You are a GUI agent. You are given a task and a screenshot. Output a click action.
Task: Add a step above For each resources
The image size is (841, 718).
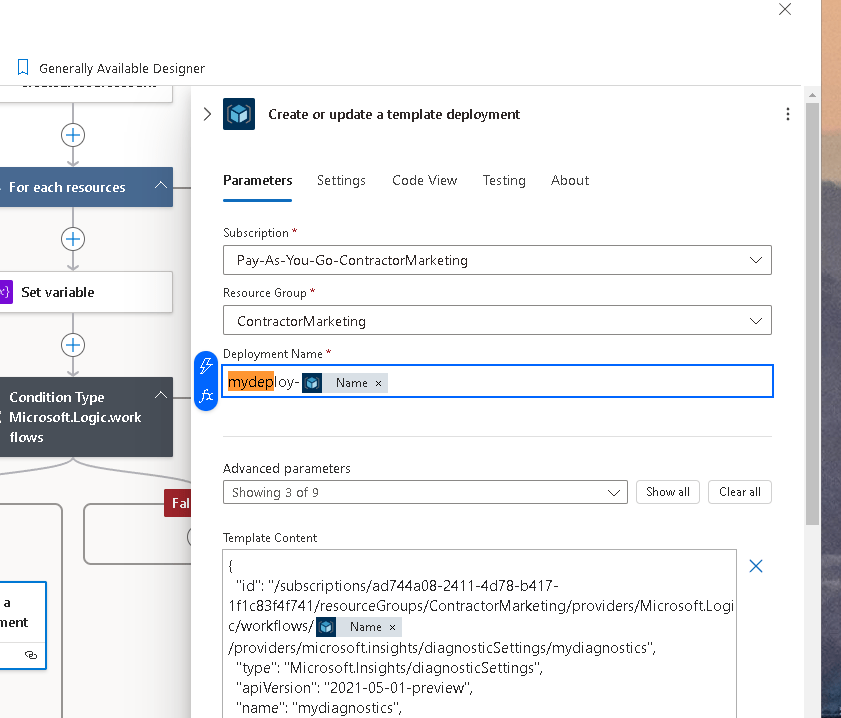coord(73,135)
